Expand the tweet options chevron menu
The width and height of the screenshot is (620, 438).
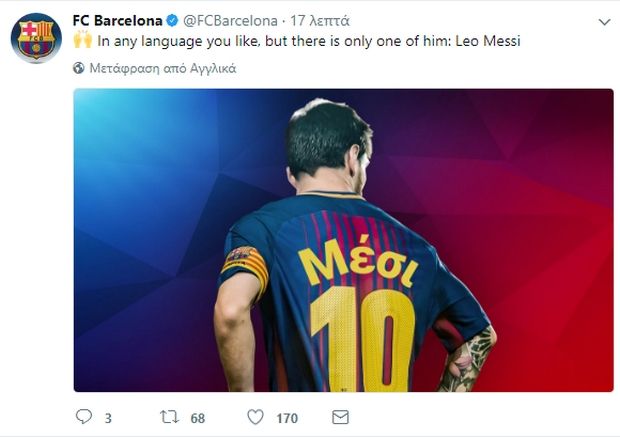click(x=603, y=21)
